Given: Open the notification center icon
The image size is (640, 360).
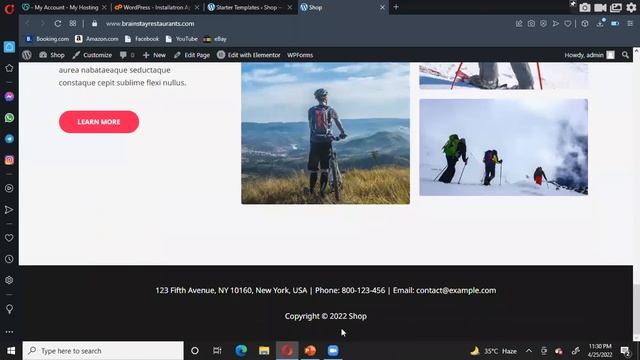Looking at the screenshot, I should [x=625, y=351].
